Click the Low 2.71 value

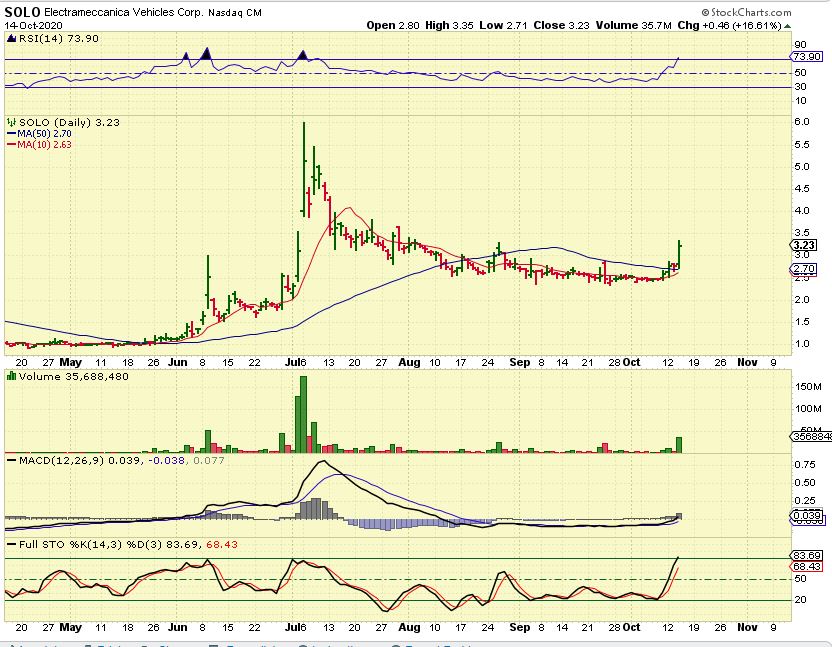pos(503,25)
